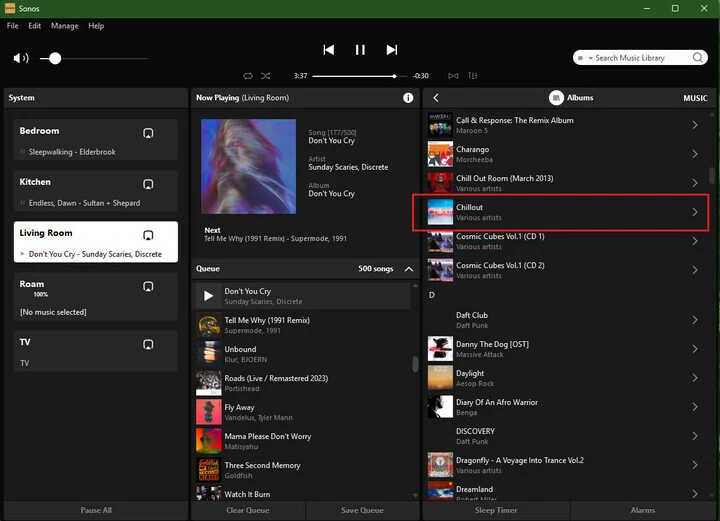Select the Roam room
Image resolution: width=720 pixels, height=521 pixels.
[96, 296]
